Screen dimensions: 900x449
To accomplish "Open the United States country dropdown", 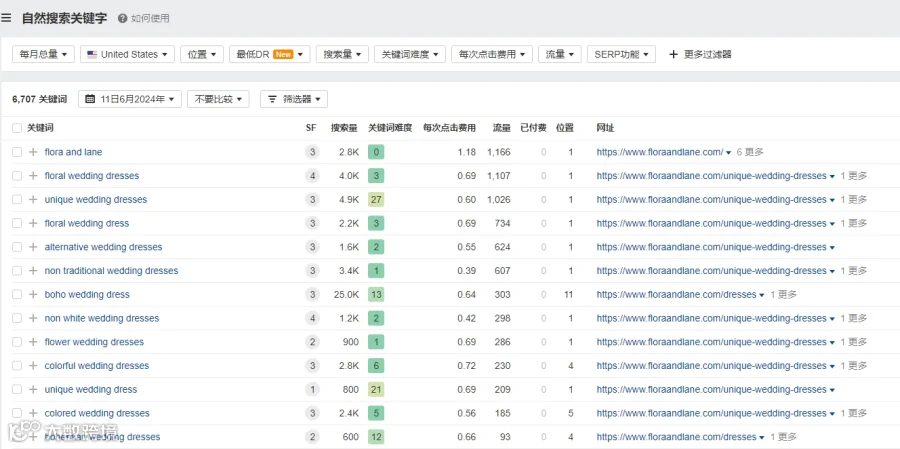I will [x=127, y=55].
